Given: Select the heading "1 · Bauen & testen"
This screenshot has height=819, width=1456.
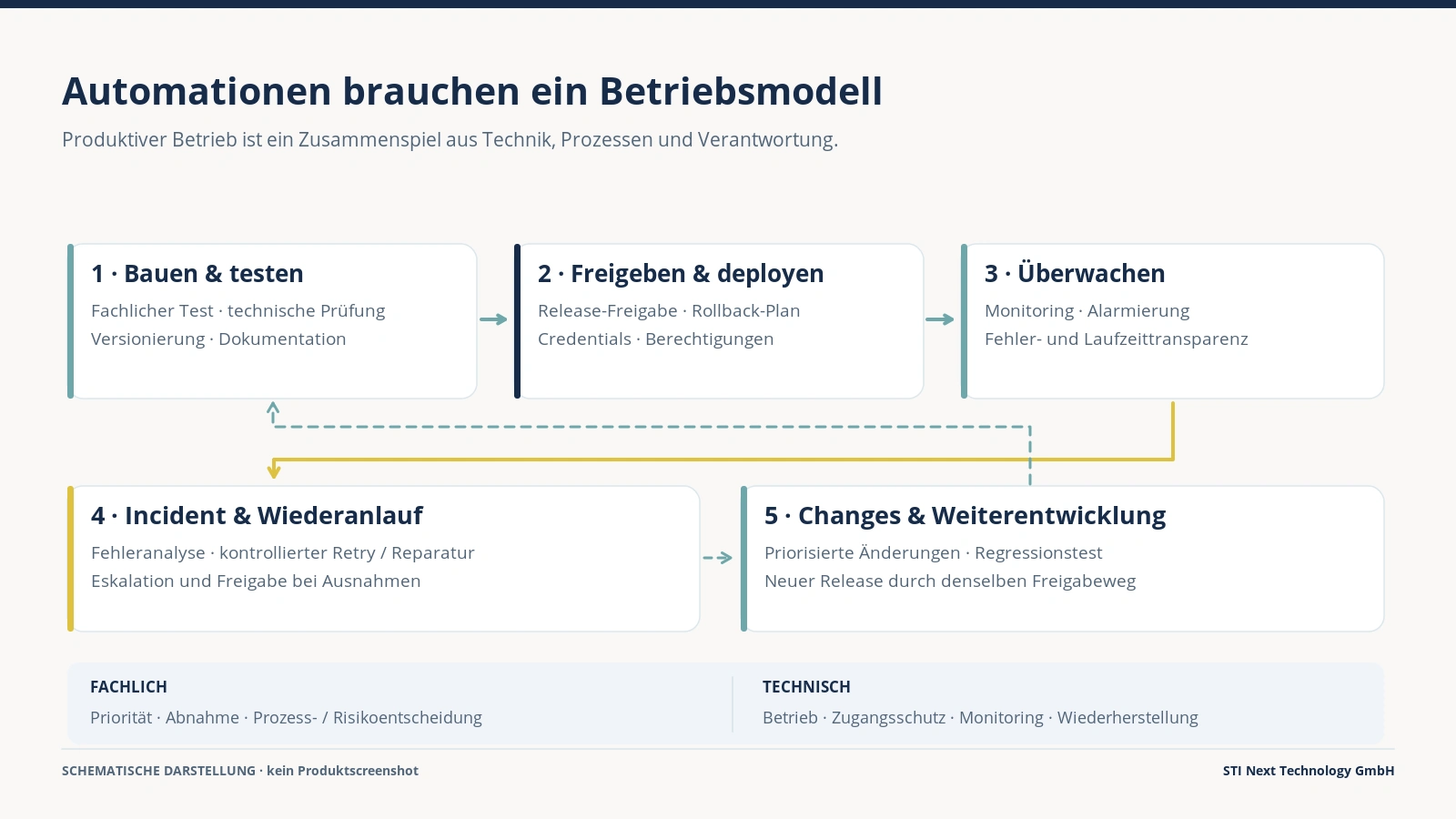Looking at the screenshot, I should tap(197, 273).
